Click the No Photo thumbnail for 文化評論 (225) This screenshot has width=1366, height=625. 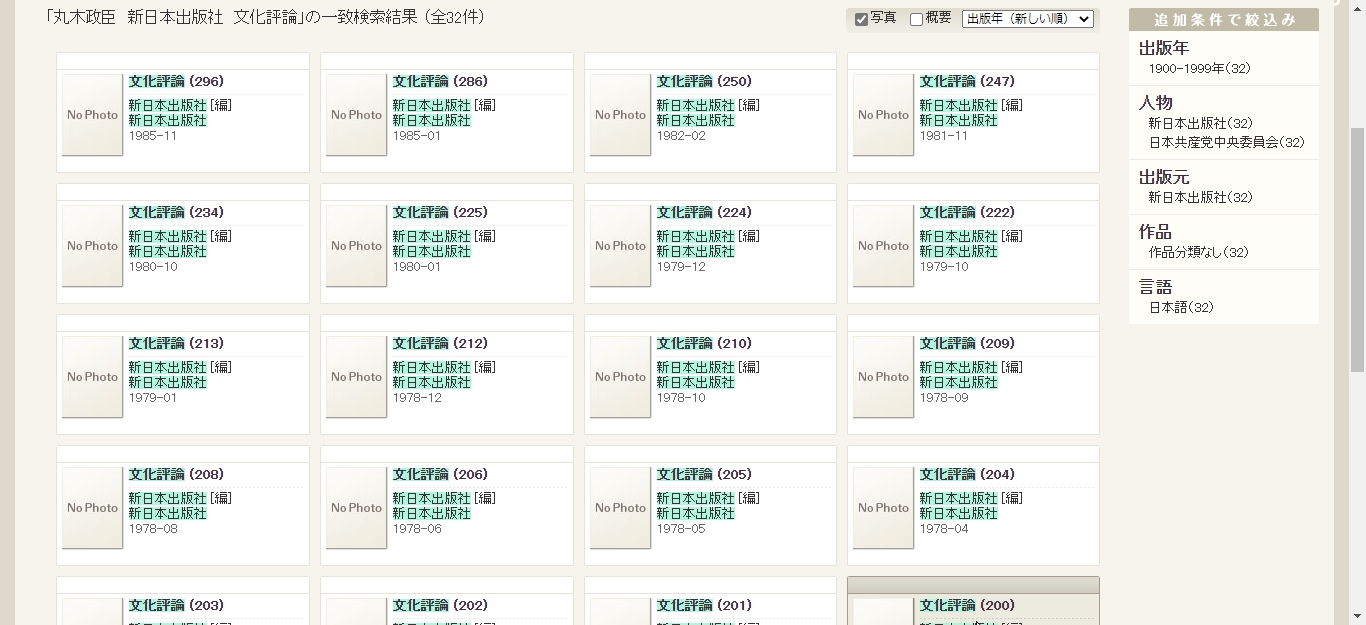(356, 246)
